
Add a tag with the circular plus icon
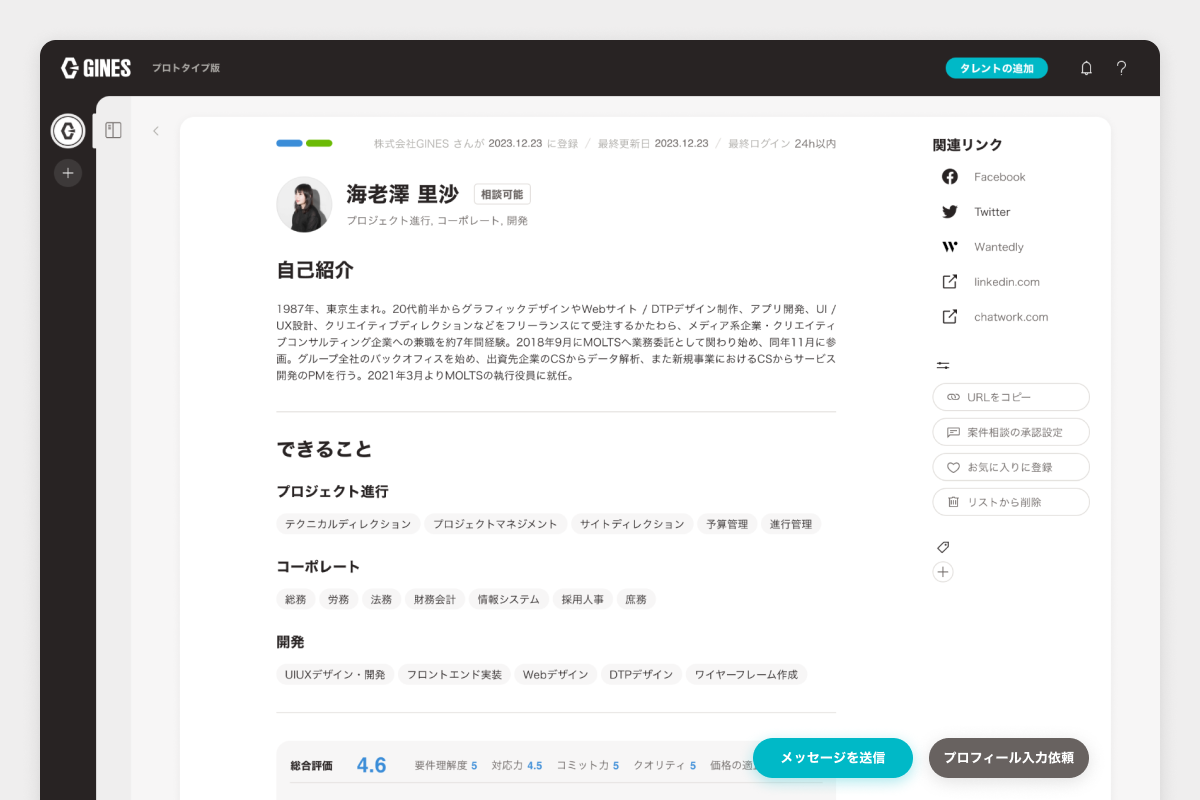click(x=941, y=571)
